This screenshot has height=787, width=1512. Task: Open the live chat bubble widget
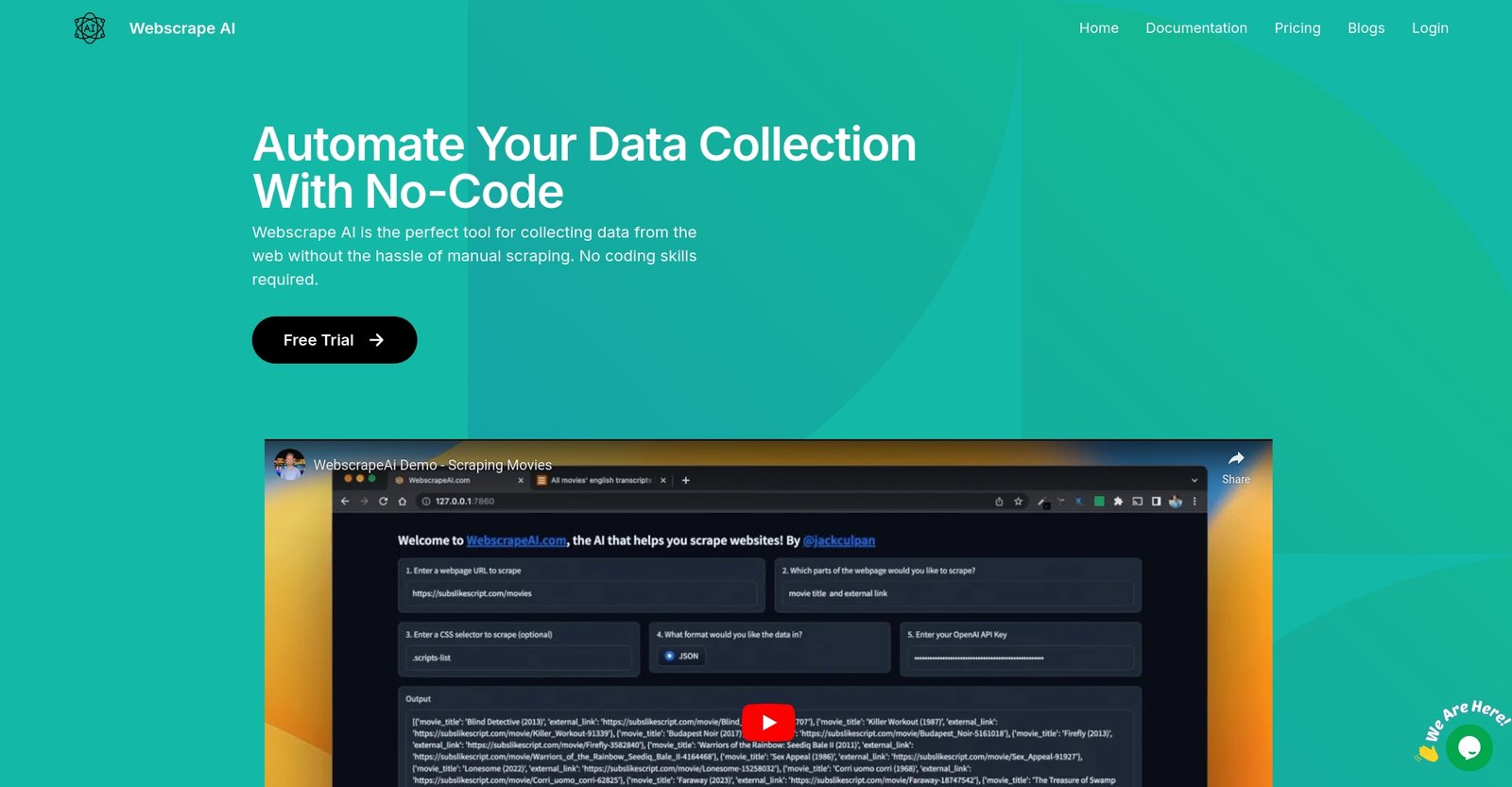coord(1469,747)
